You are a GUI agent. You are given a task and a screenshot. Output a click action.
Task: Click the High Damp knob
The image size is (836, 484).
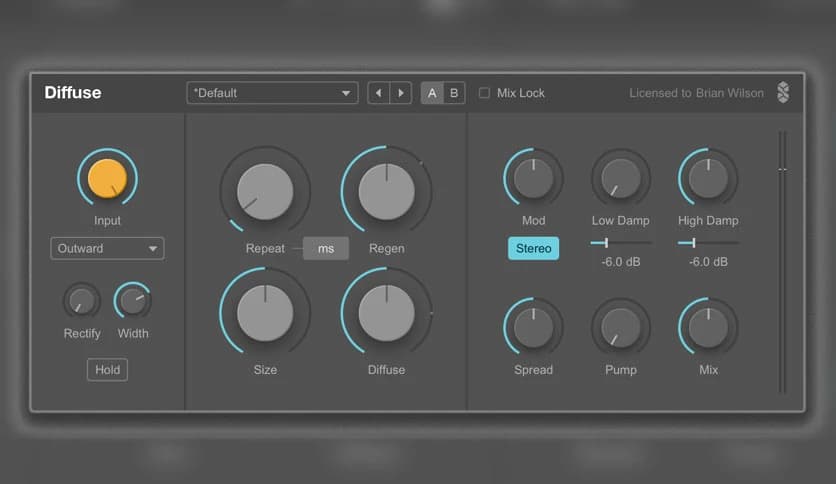coord(708,178)
